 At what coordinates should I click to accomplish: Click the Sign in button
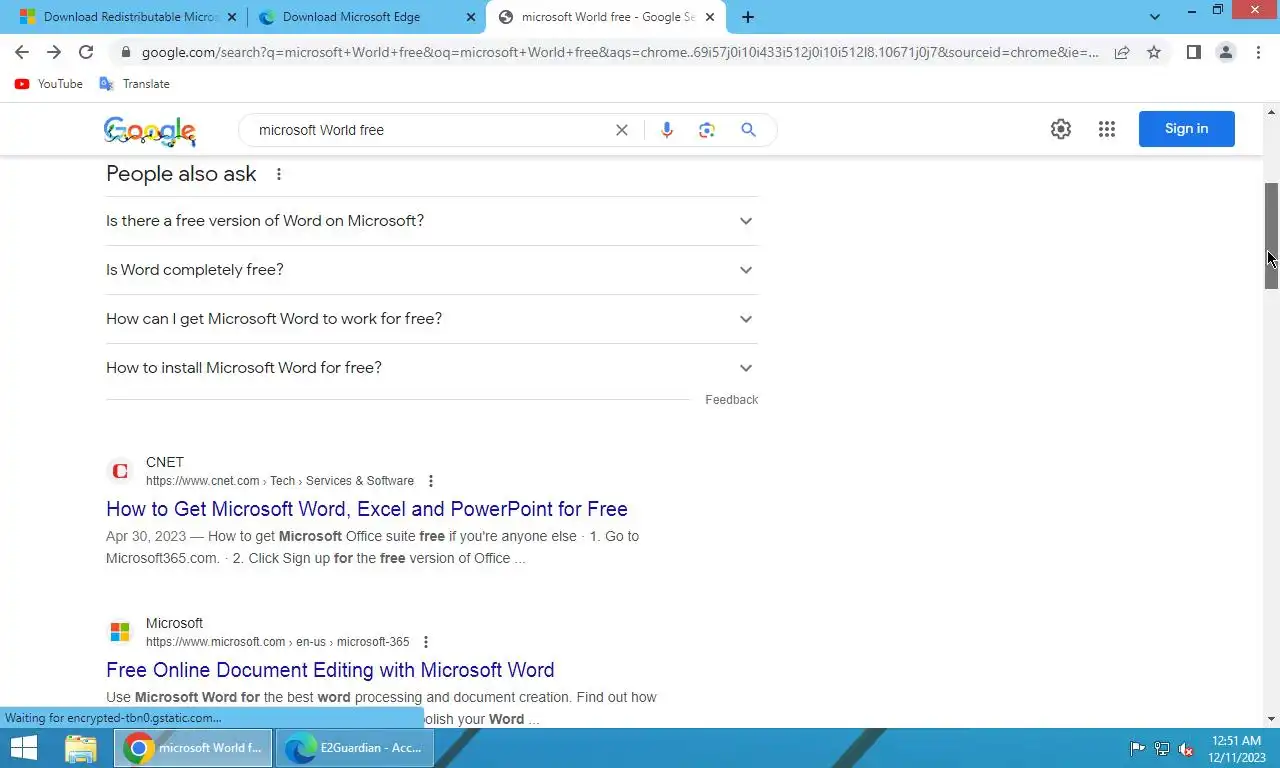pos(1186,129)
